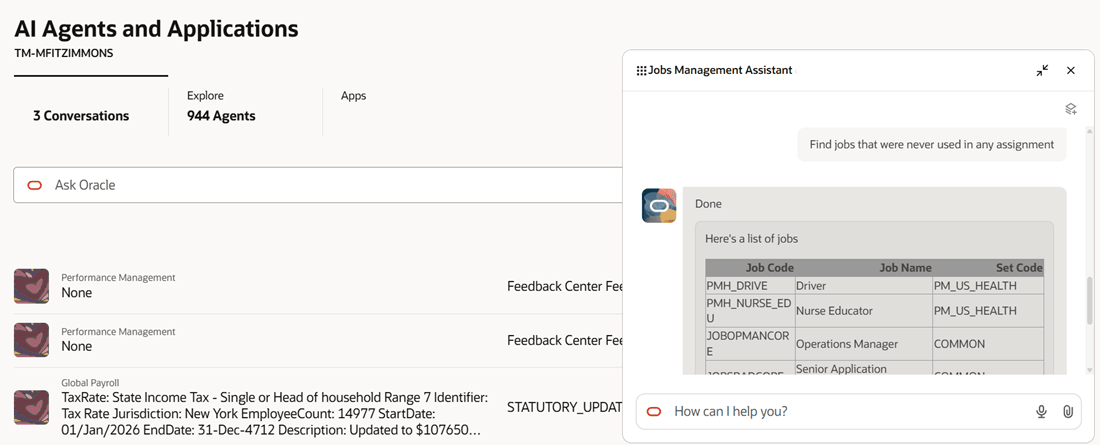Select the PMH_DRIVE job code cell
Screen dimensions: 1100x445
click(x=750, y=286)
